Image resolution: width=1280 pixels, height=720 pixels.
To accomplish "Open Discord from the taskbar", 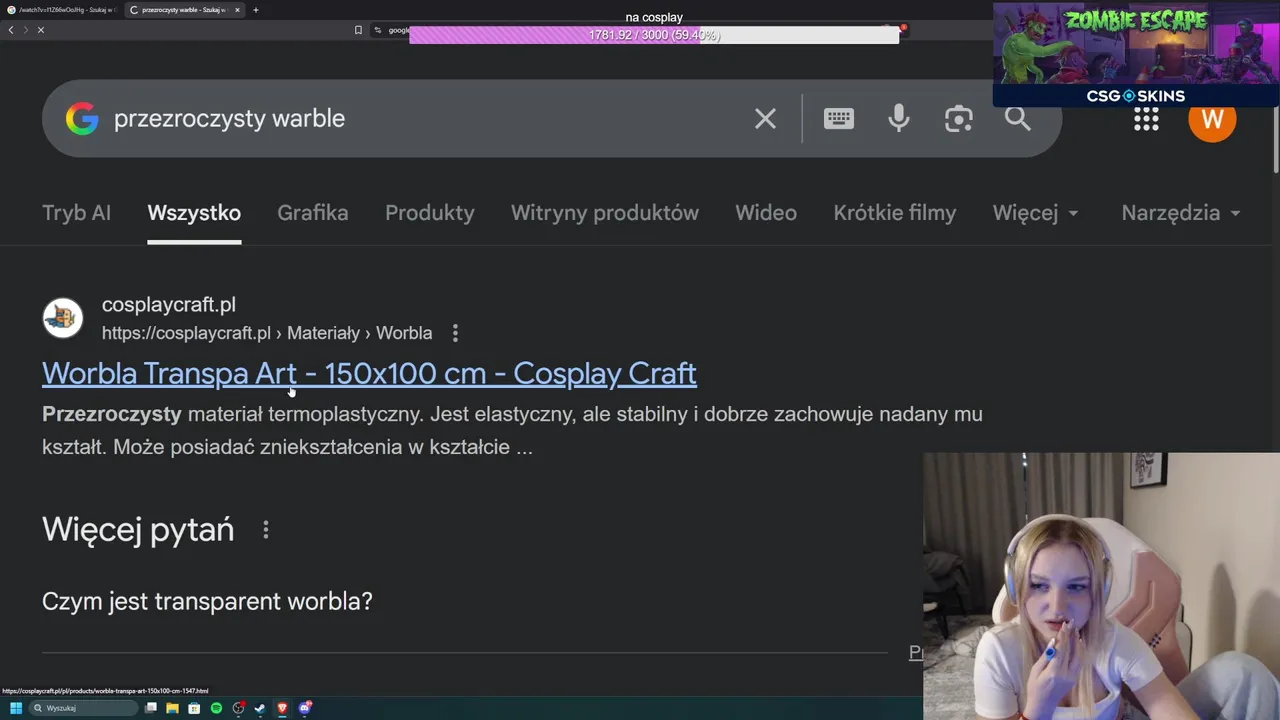I will point(305,708).
